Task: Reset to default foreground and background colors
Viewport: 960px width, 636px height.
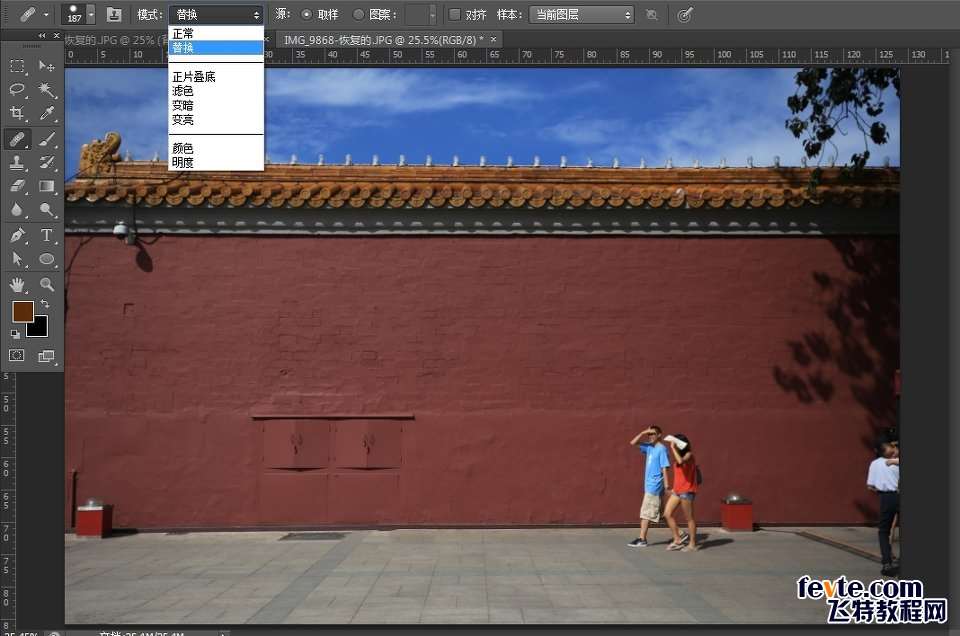Action: point(15,334)
